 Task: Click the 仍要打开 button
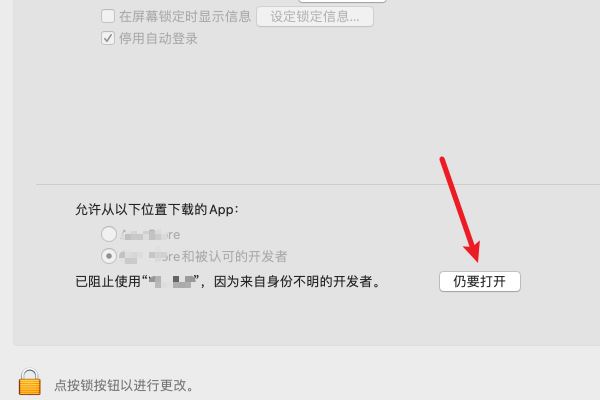(480, 281)
